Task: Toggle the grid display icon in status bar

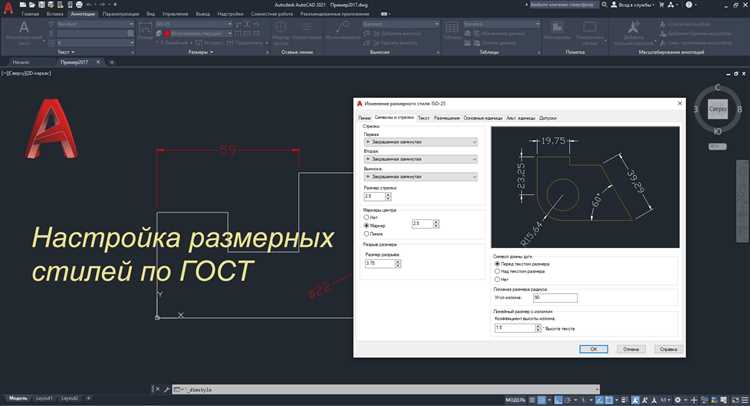Action: (532, 400)
